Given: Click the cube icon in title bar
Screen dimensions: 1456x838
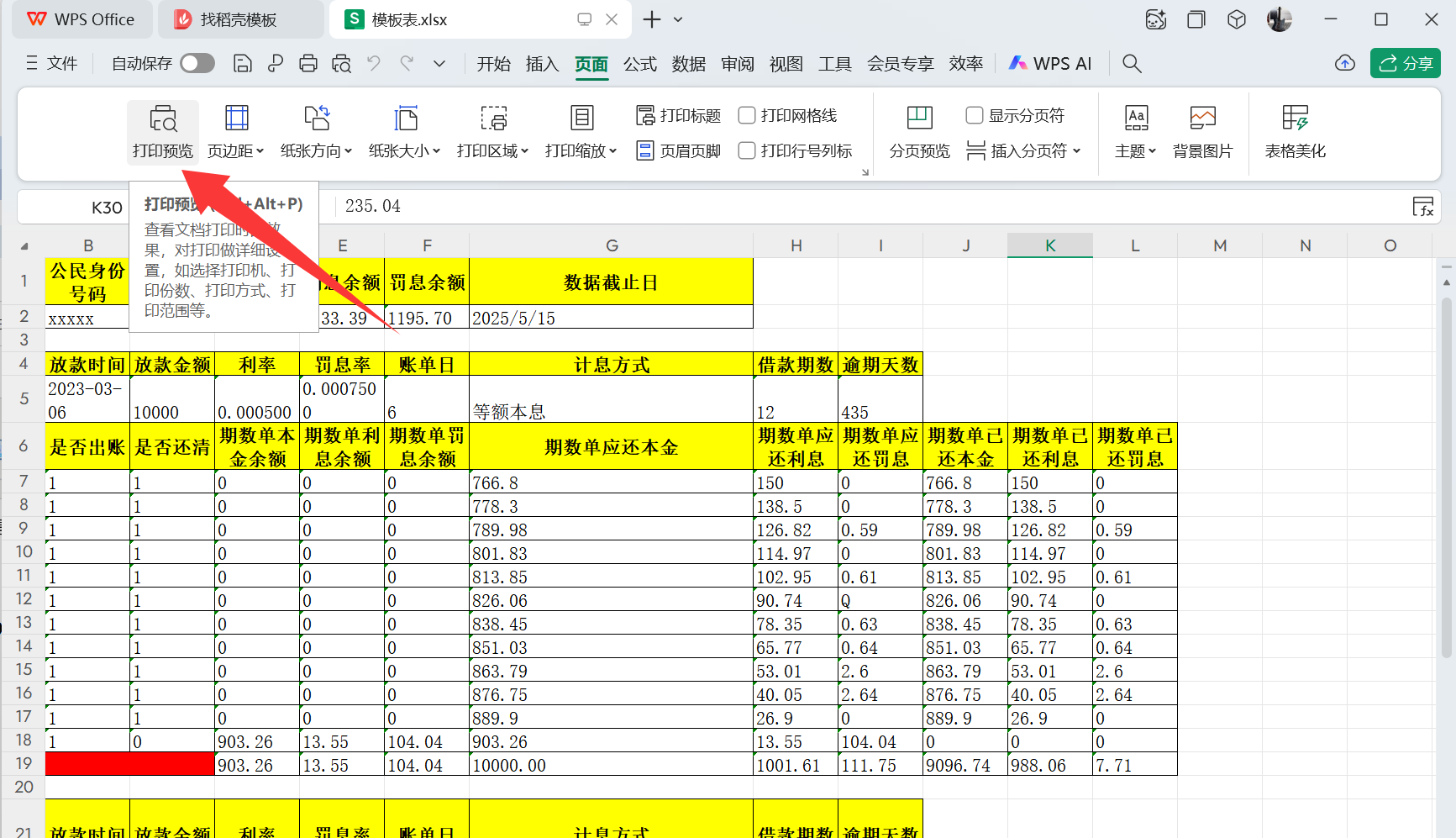Looking at the screenshot, I should point(1237,19).
